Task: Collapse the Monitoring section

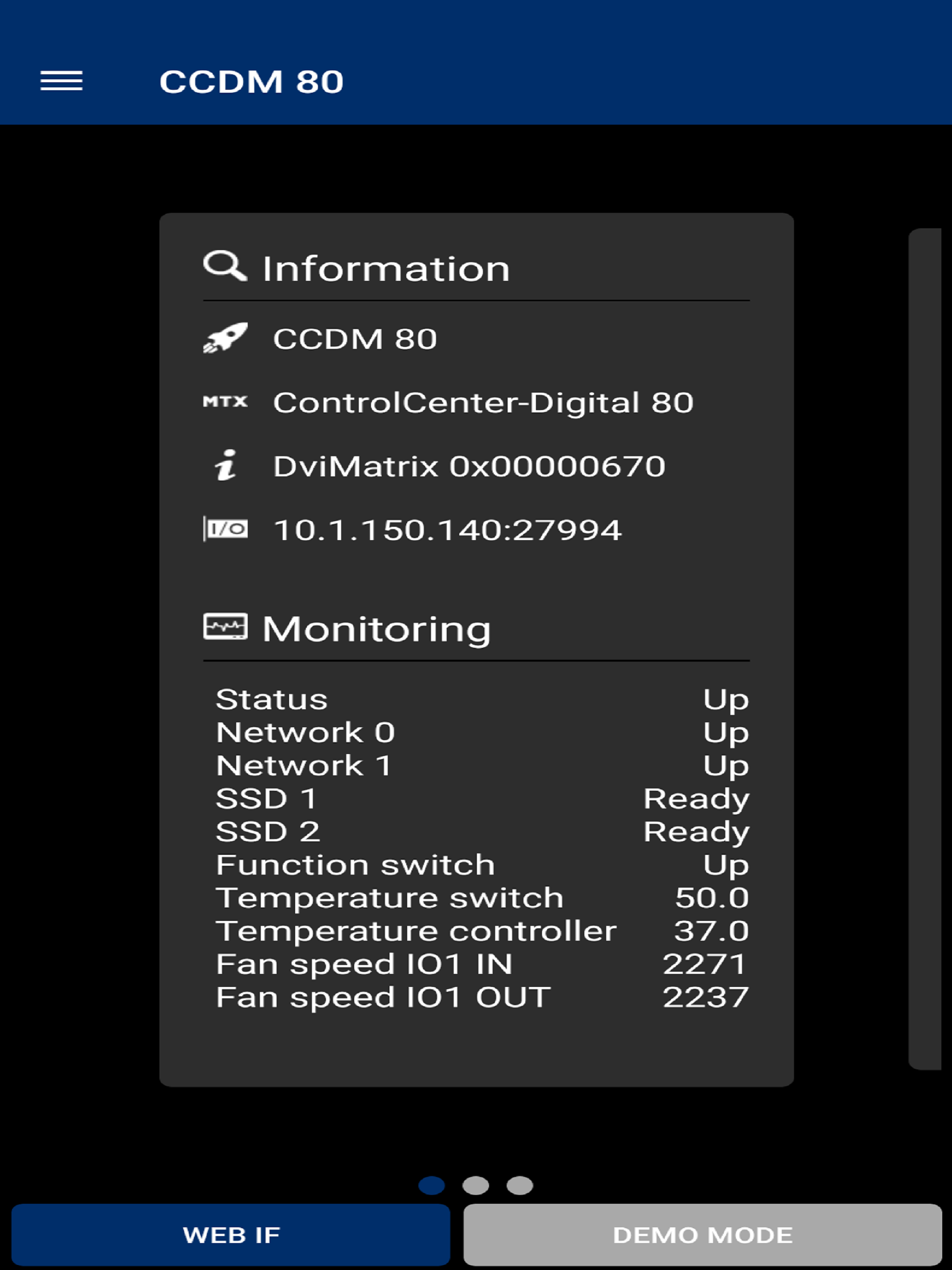Action: point(376,628)
